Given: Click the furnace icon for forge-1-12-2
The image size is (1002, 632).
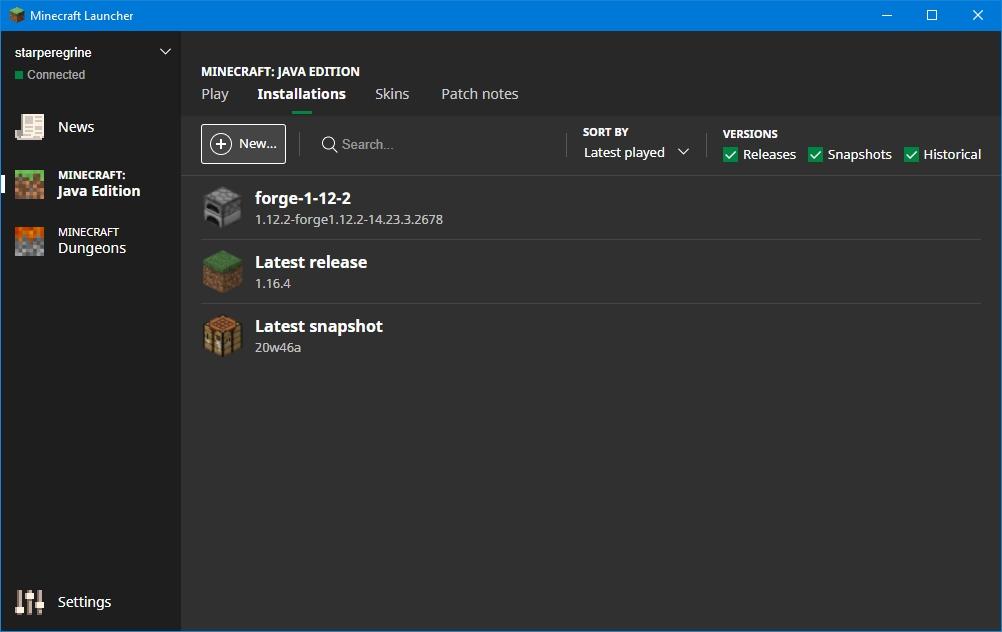Looking at the screenshot, I should [x=222, y=207].
